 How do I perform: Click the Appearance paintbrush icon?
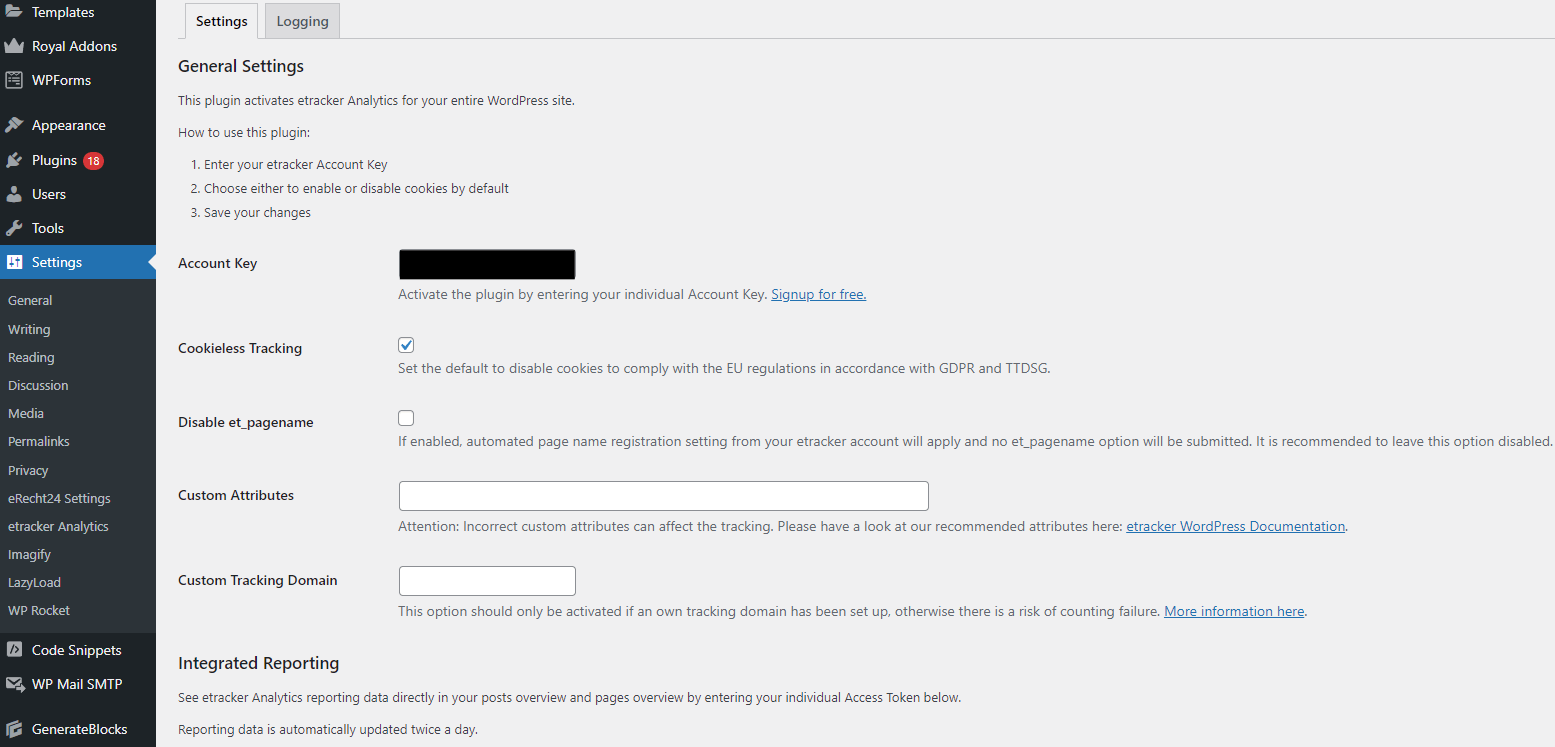coord(14,125)
